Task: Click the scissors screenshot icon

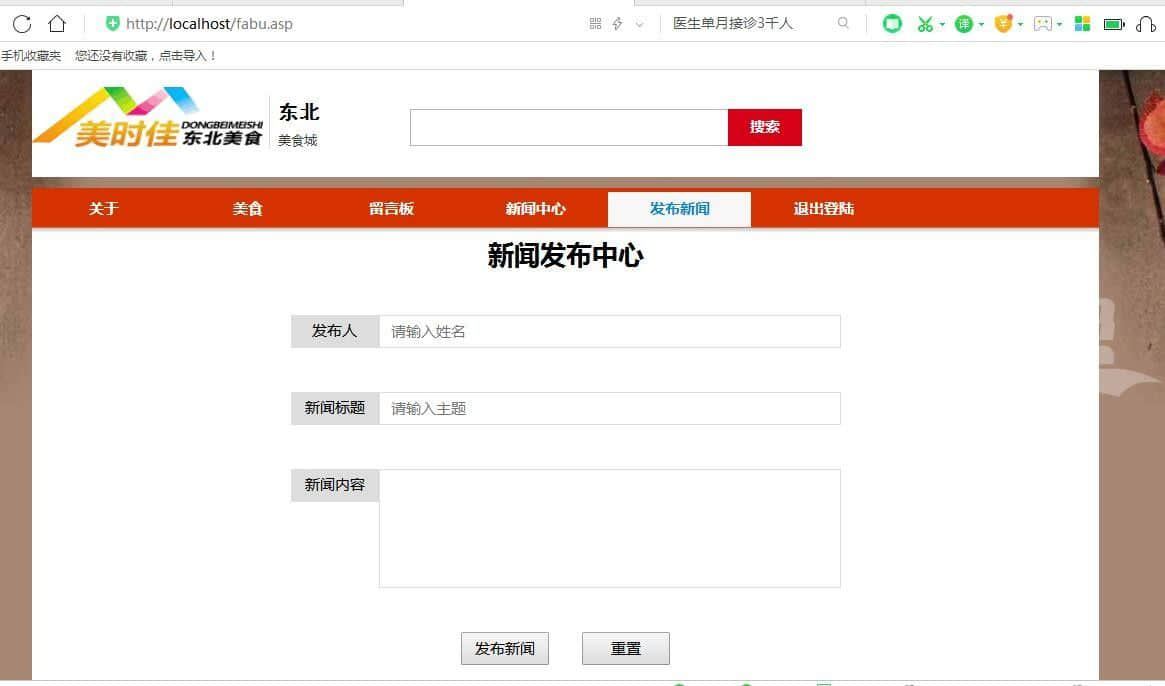Action: pyautogui.click(x=925, y=23)
